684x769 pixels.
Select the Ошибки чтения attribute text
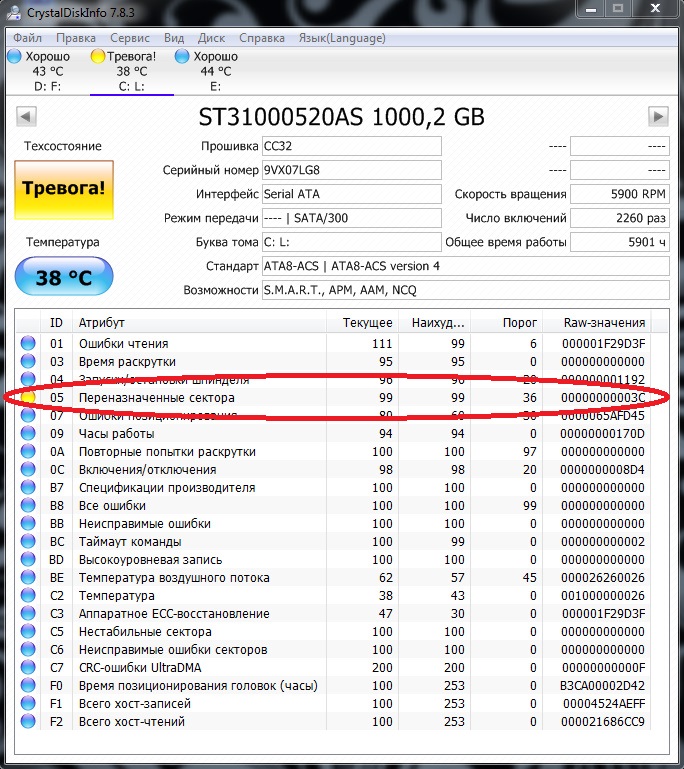tap(124, 344)
